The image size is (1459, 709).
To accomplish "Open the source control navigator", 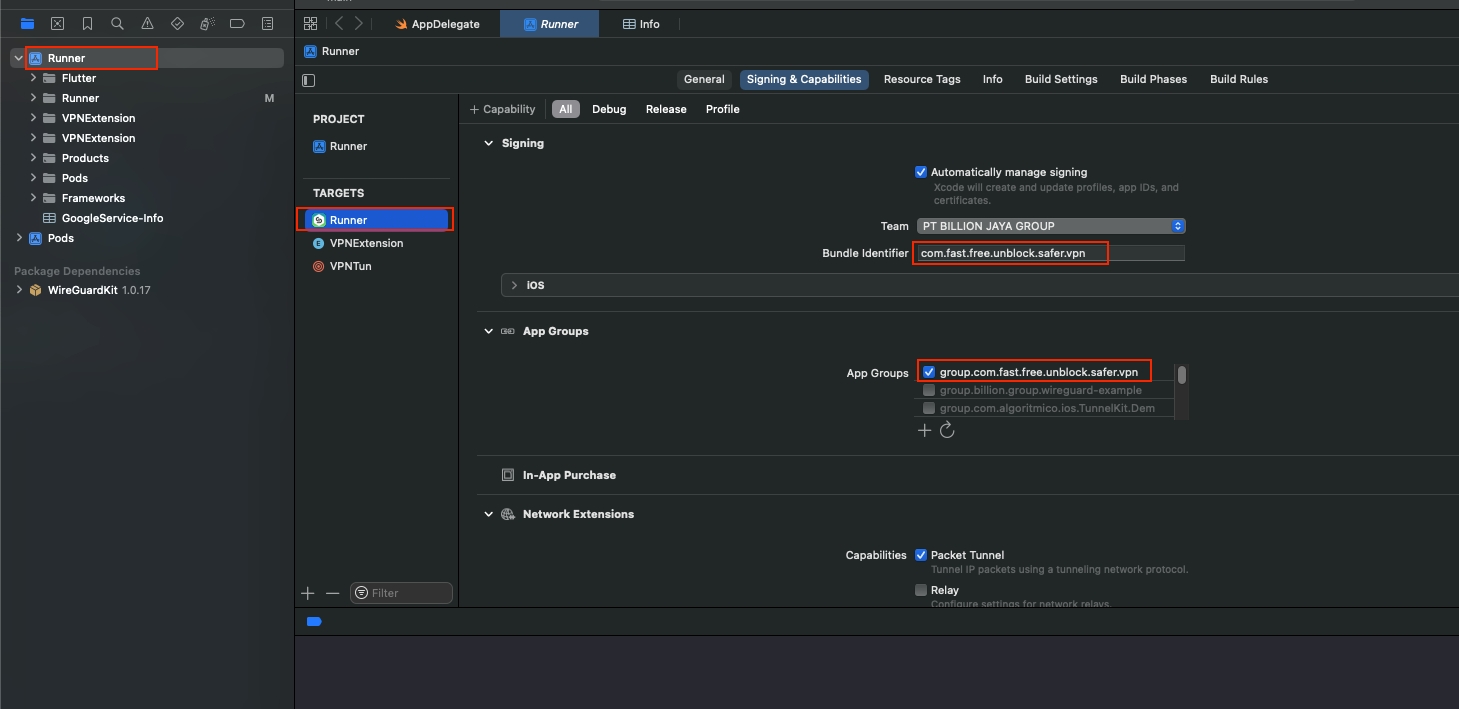I will tap(57, 23).
